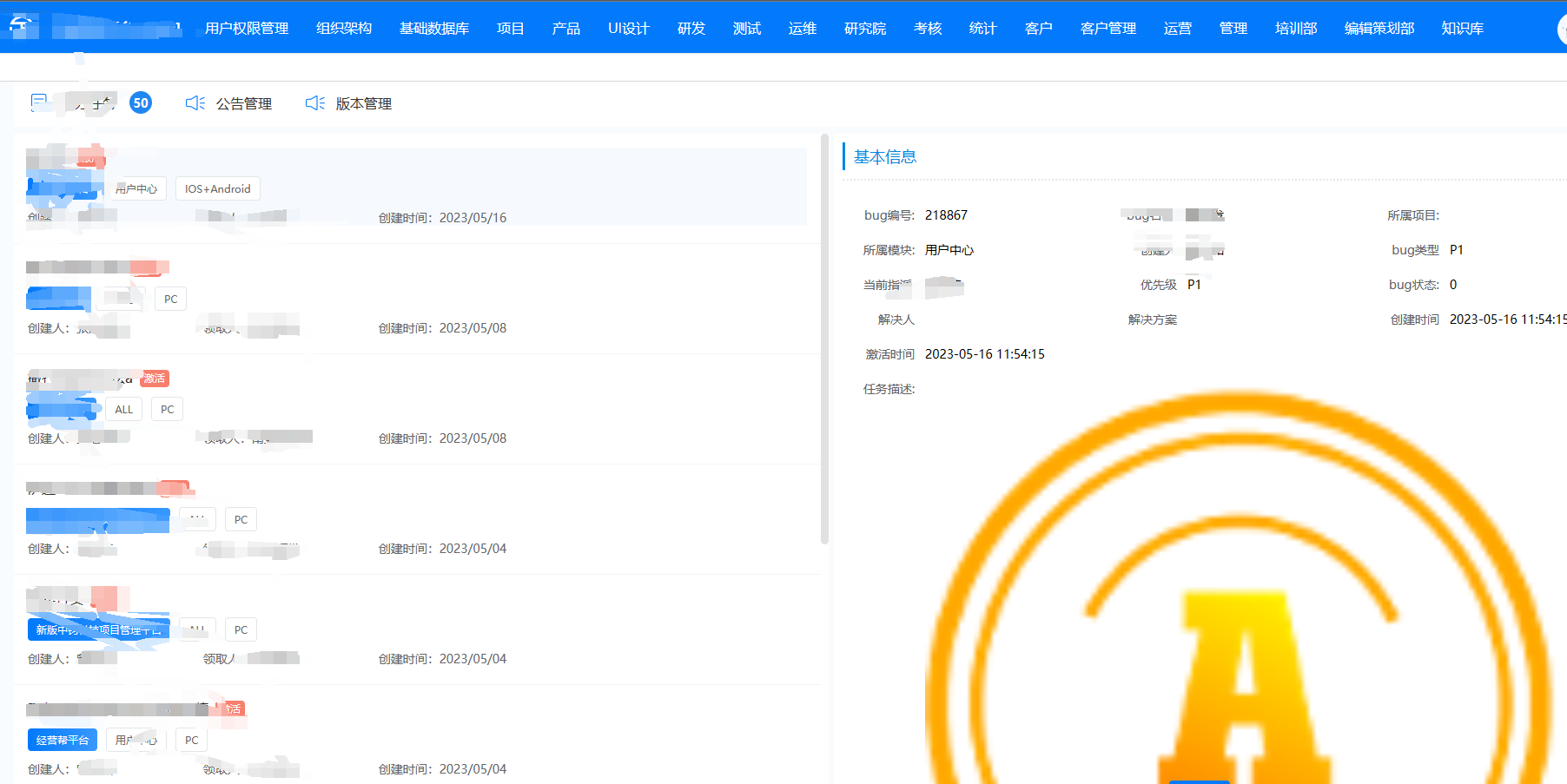This screenshot has width=1567, height=784.
Task: Click the 优先级 value P1
Action: pos(1194,285)
